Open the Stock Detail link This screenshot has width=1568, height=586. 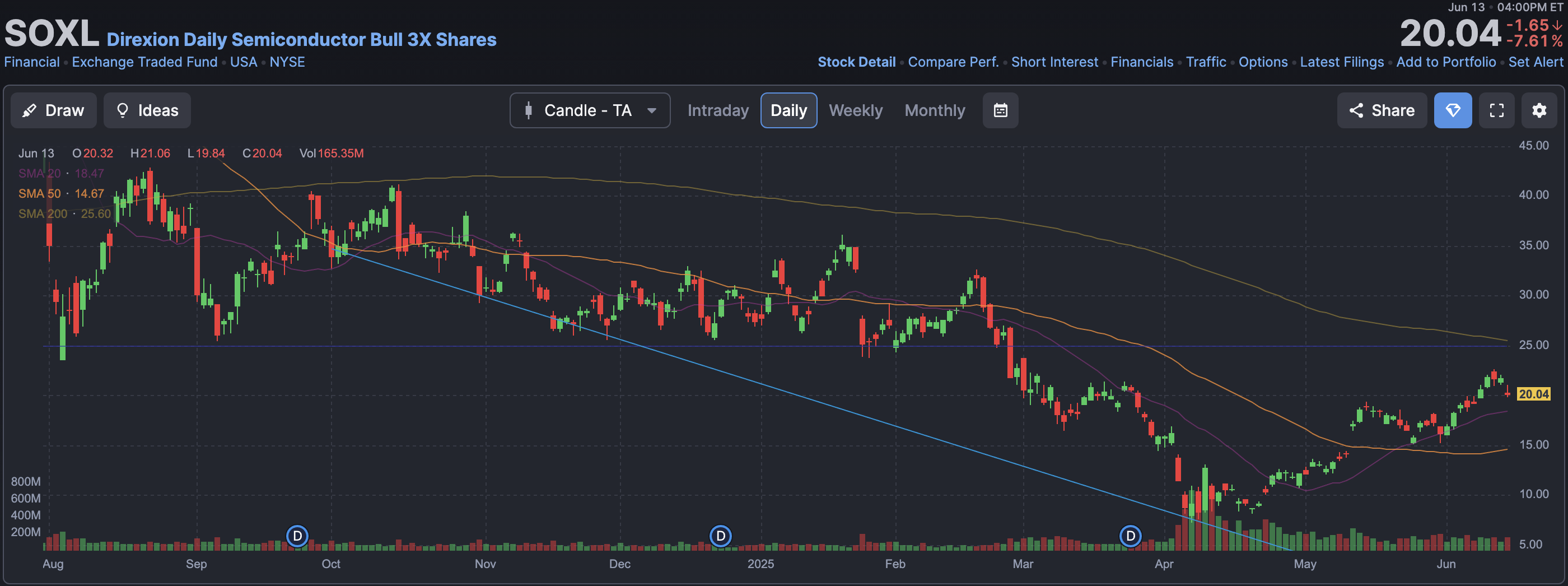tap(856, 62)
